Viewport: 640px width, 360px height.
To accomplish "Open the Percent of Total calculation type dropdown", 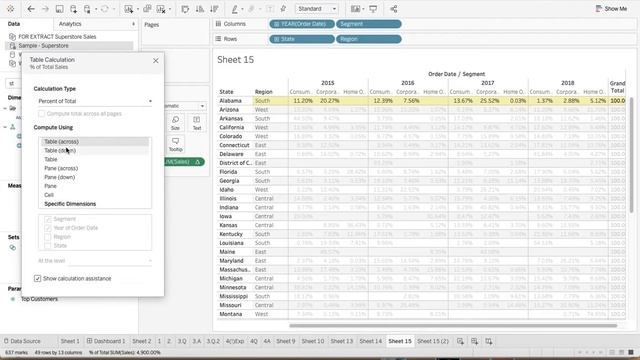I will pos(95,101).
